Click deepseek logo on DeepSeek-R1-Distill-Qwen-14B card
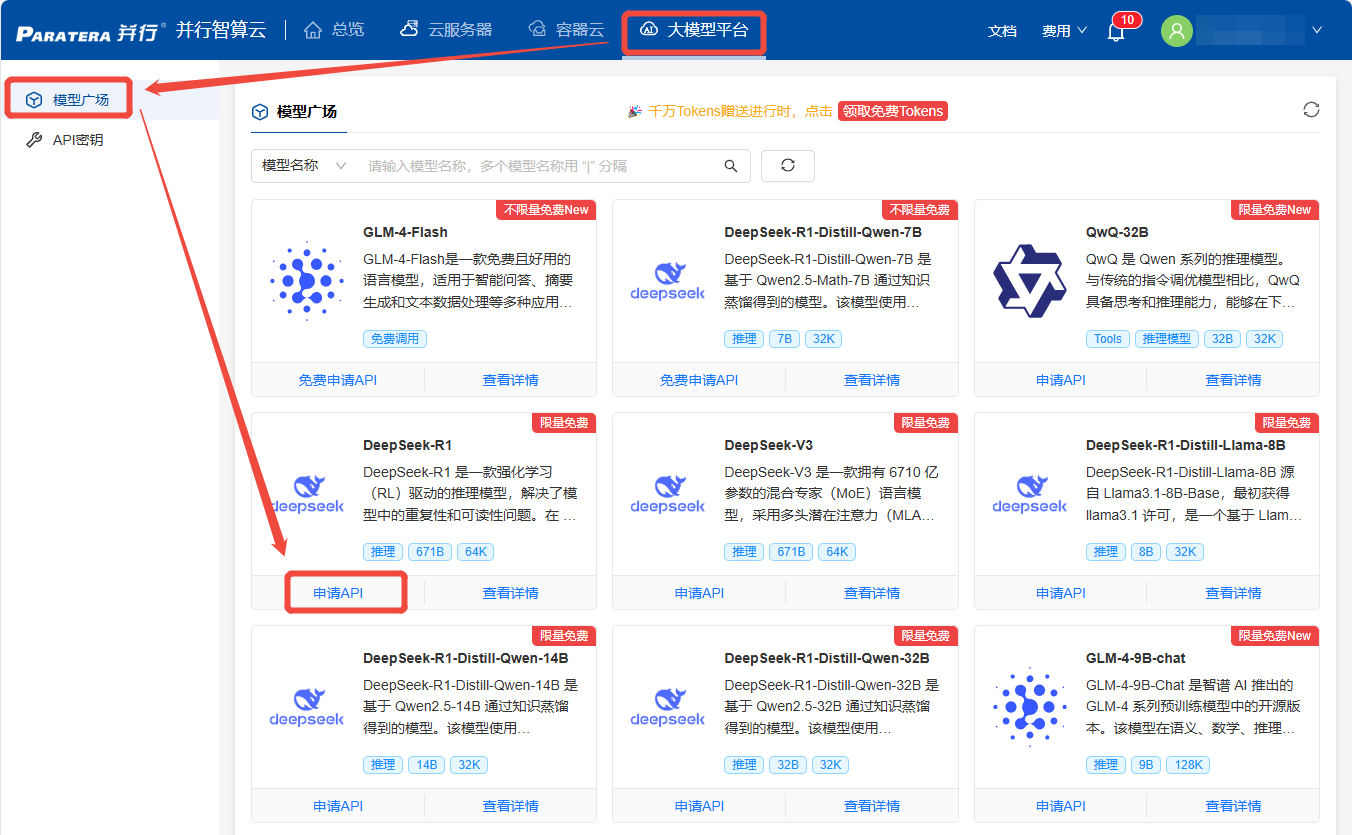Viewport: 1352px width, 835px height. coord(306,707)
